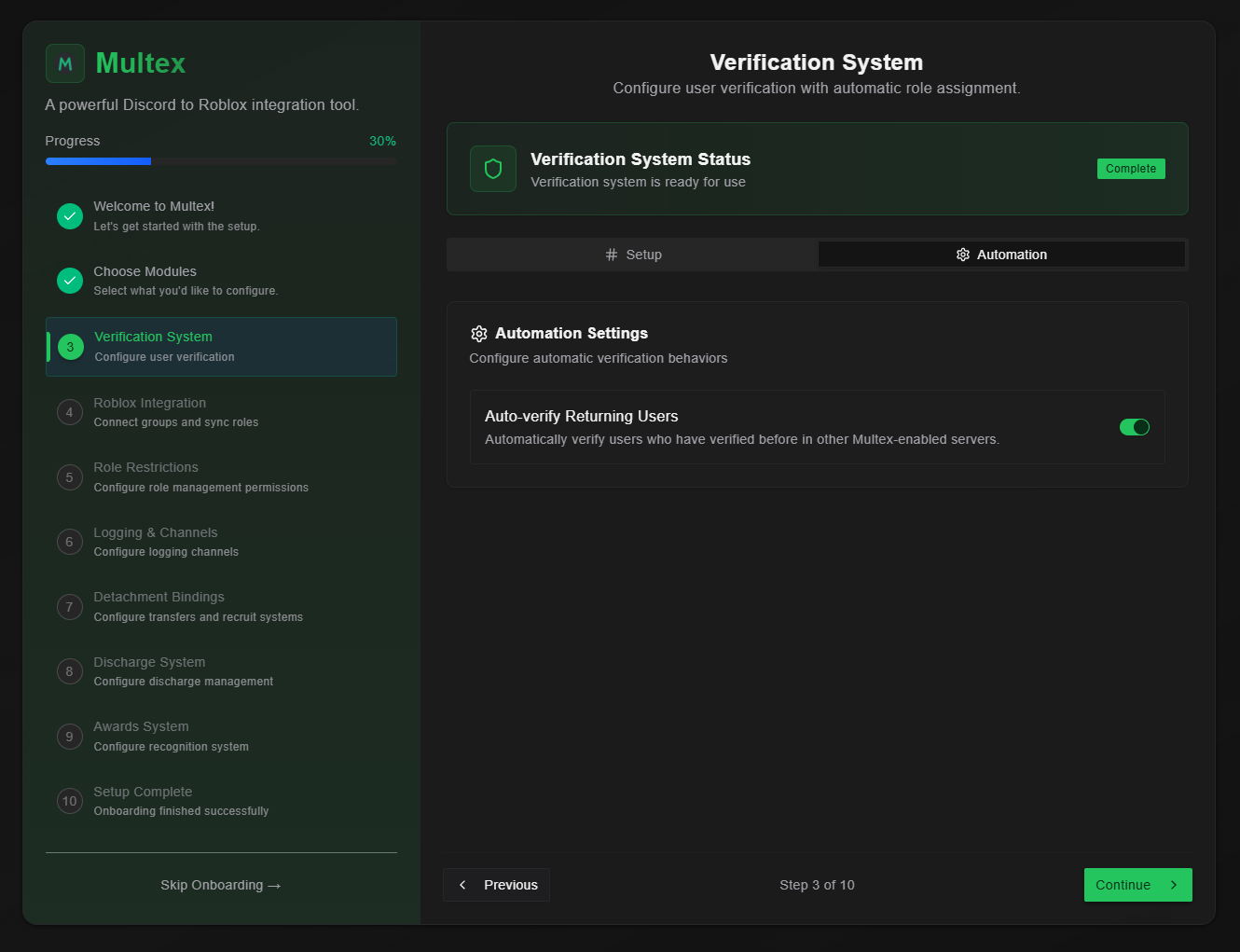Open the Welcome to Multex! step
This screenshot has width=1240, height=952.
221,216
